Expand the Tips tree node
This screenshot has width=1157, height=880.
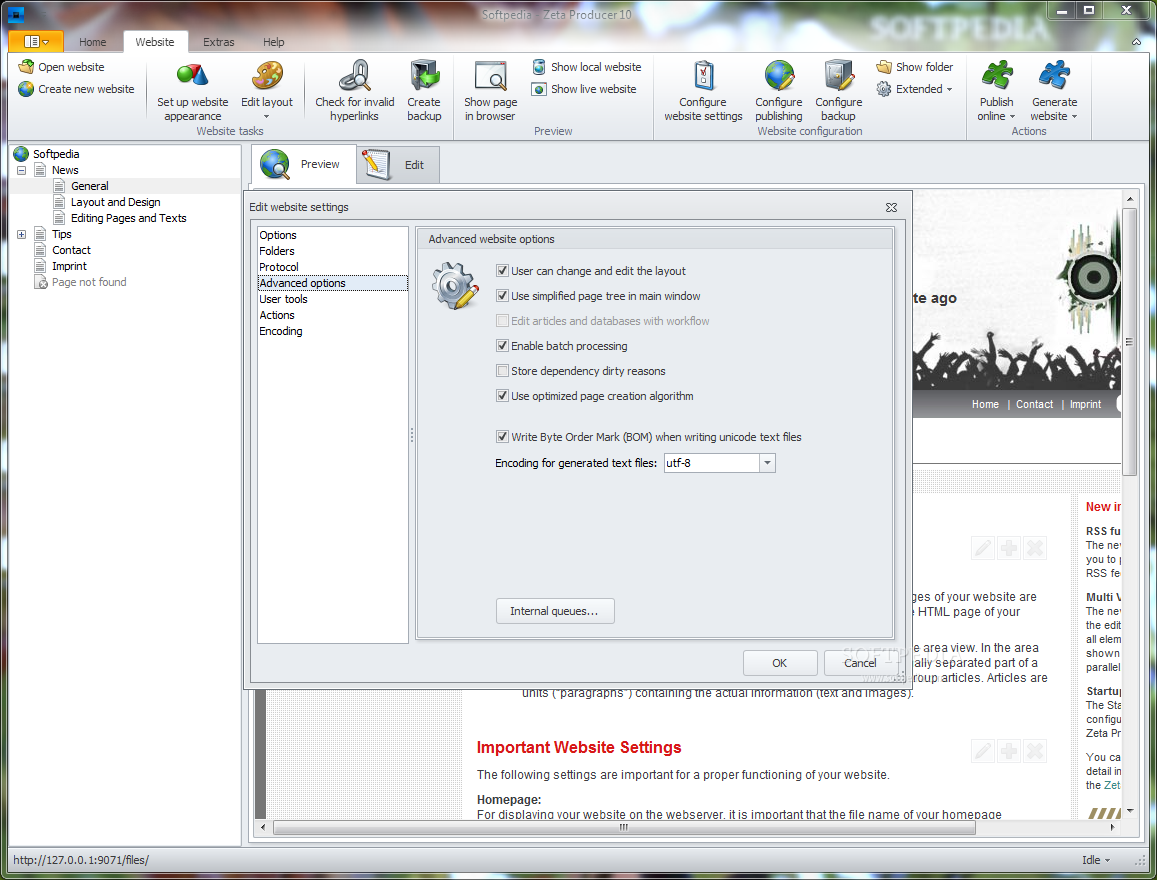tap(21, 235)
